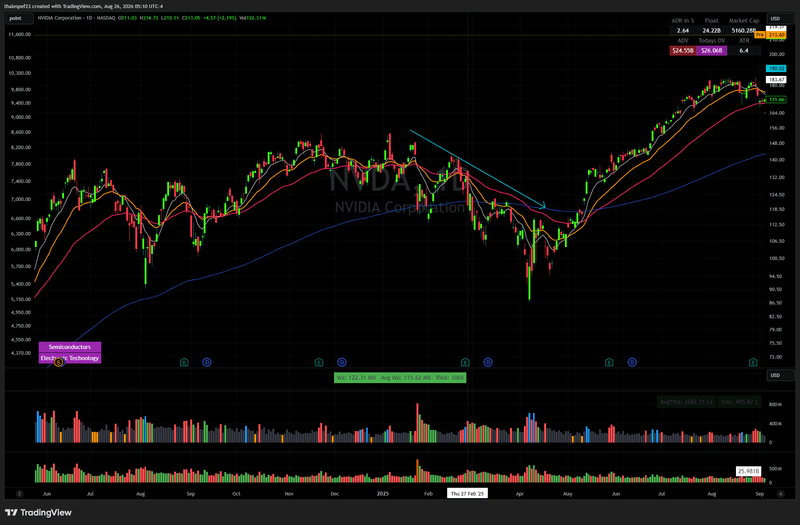Viewport: 800px width, 525px height.
Task: Click the orange Pre 213.60 price label
Action: 772,35
